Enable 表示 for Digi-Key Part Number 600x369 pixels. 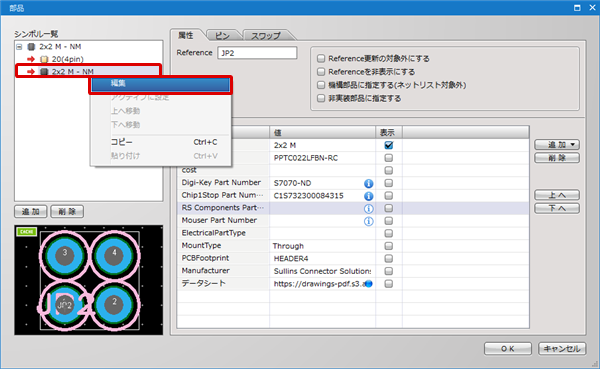tap(388, 183)
